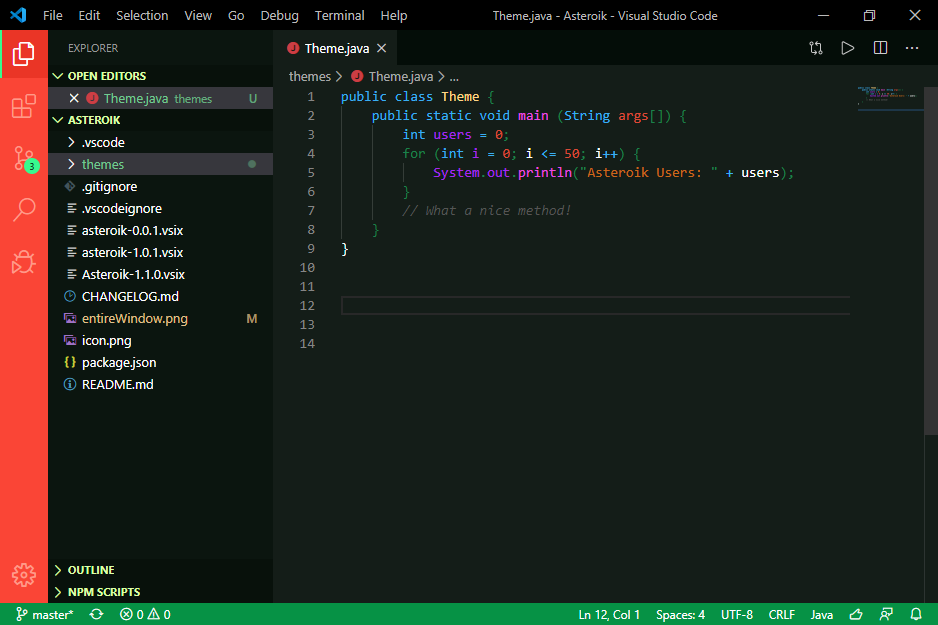The height and width of the screenshot is (625, 938).
Task: Change indentation via Spaces: 4
Action: 680,614
